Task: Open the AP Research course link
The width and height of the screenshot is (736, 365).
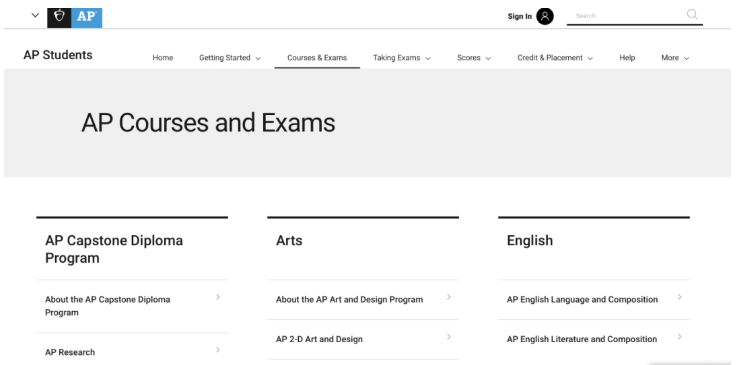Action: [x=70, y=352]
